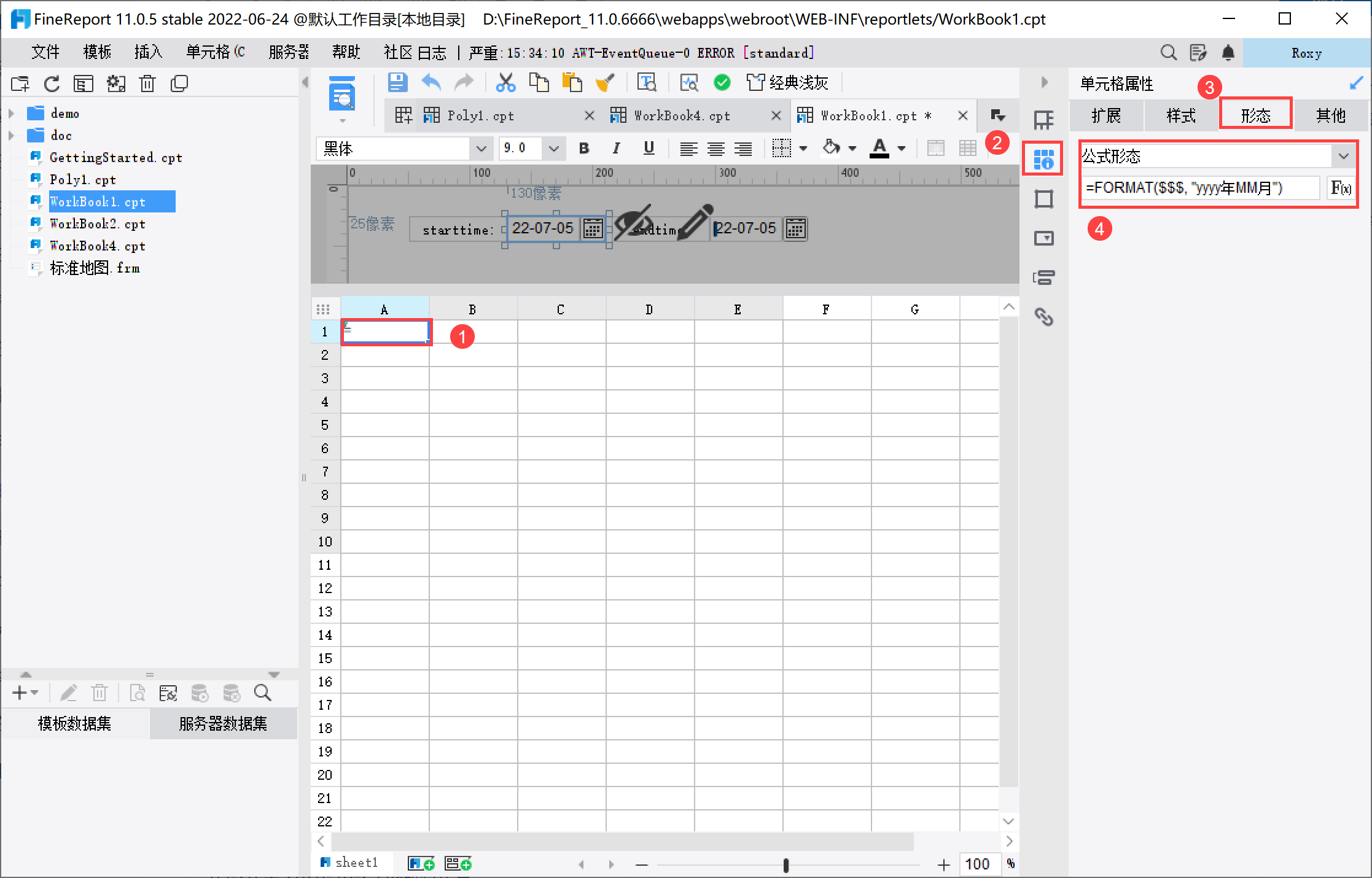Toggle bold formatting
Viewport: 1372px width, 878px height.
[583, 148]
